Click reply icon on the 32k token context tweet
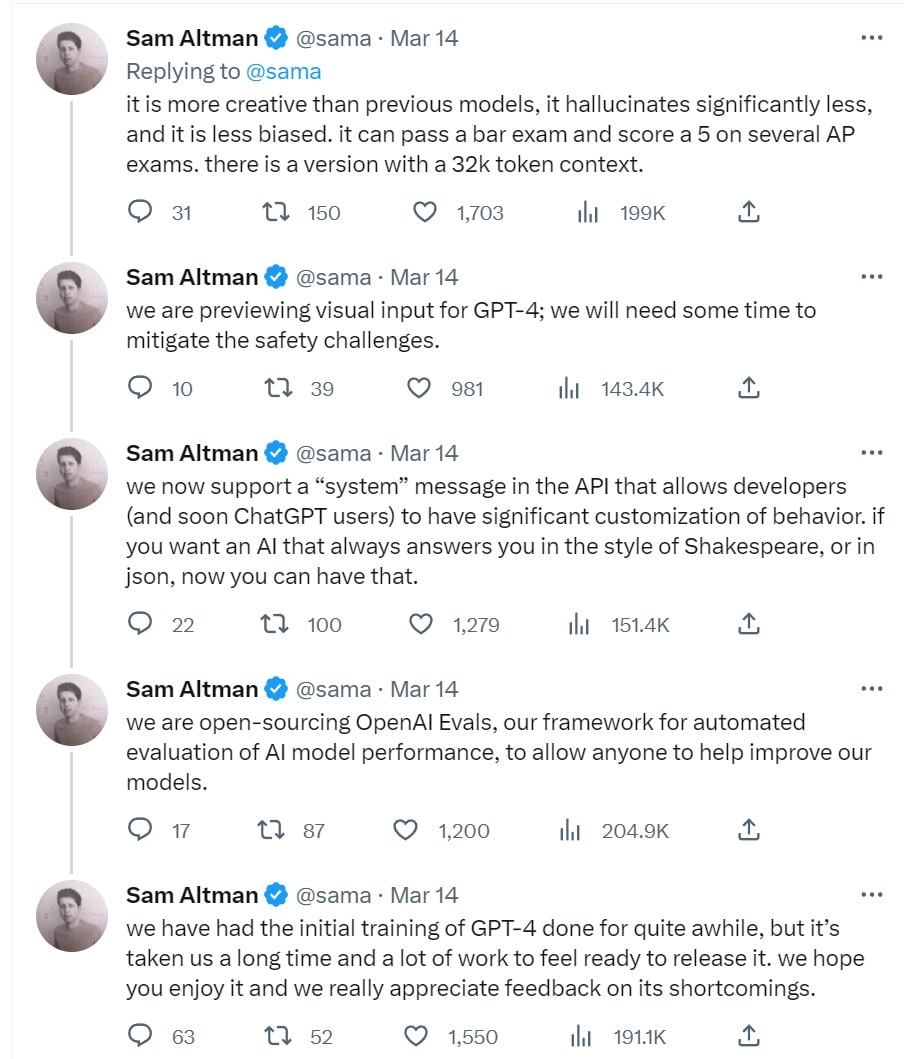 click(x=140, y=212)
